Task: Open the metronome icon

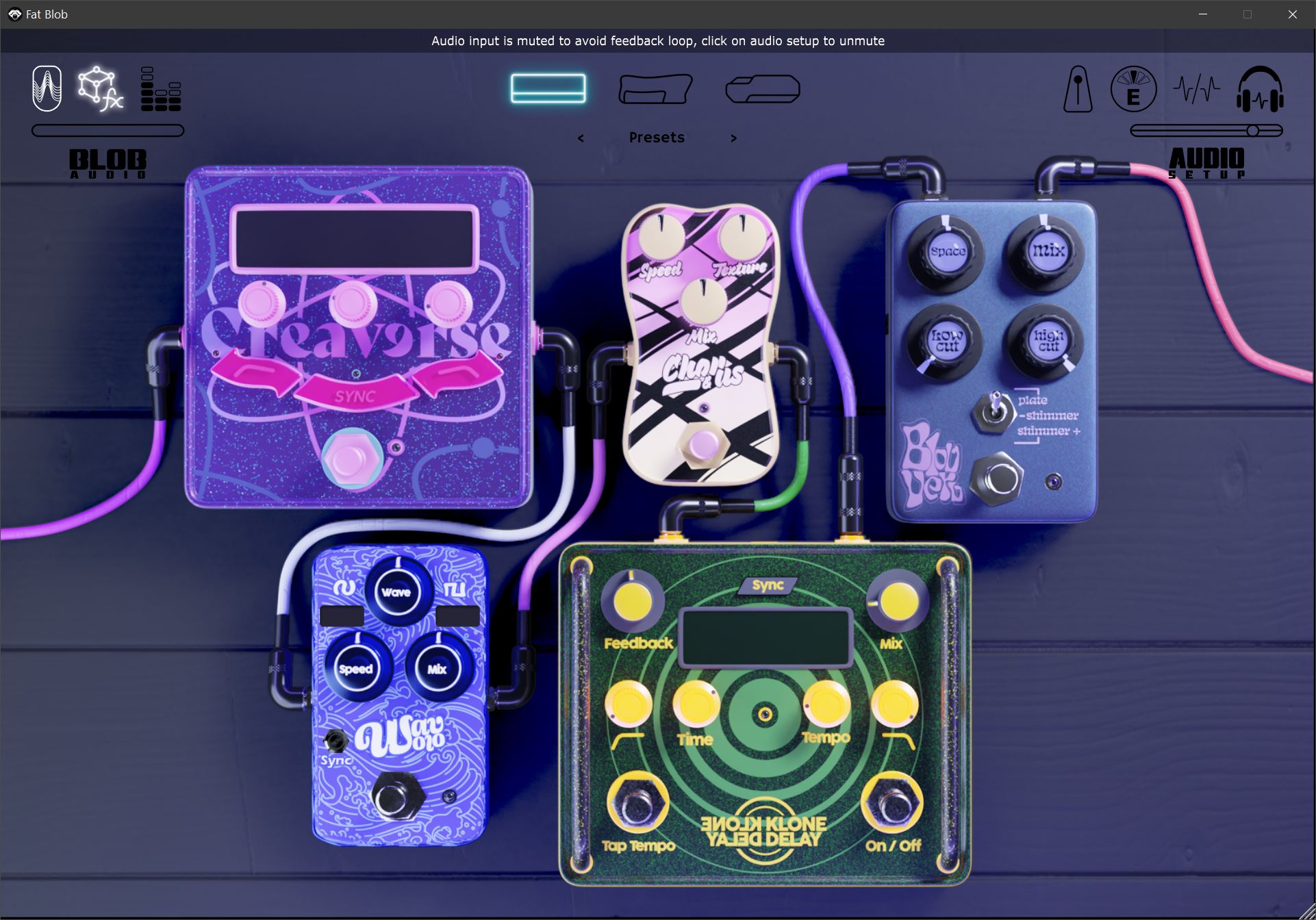Action: tap(1077, 90)
